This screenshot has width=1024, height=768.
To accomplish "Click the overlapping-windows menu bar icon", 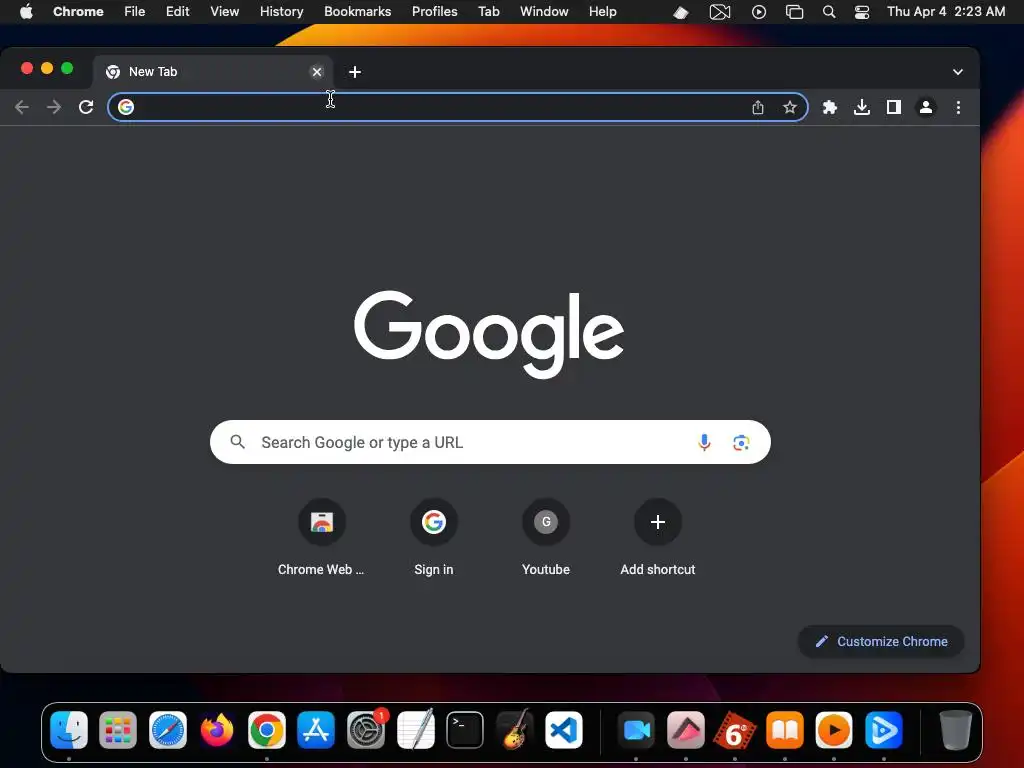I will pos(794,12).
